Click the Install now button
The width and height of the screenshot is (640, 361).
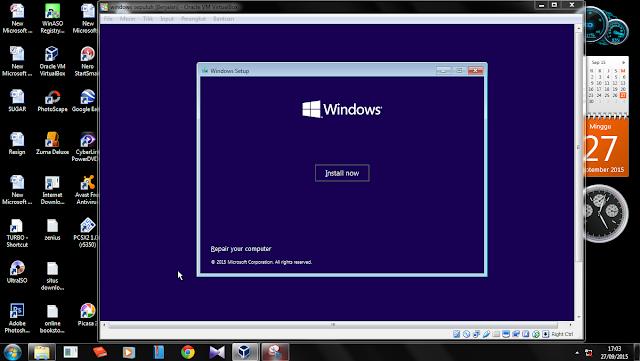(x=342, y=173)
